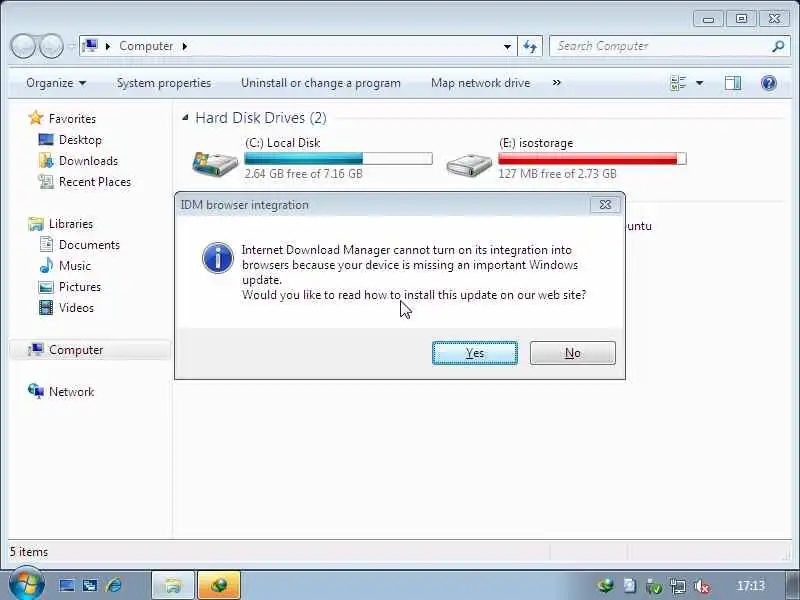Click the IDM tray icon

click(x=606, y=585)
